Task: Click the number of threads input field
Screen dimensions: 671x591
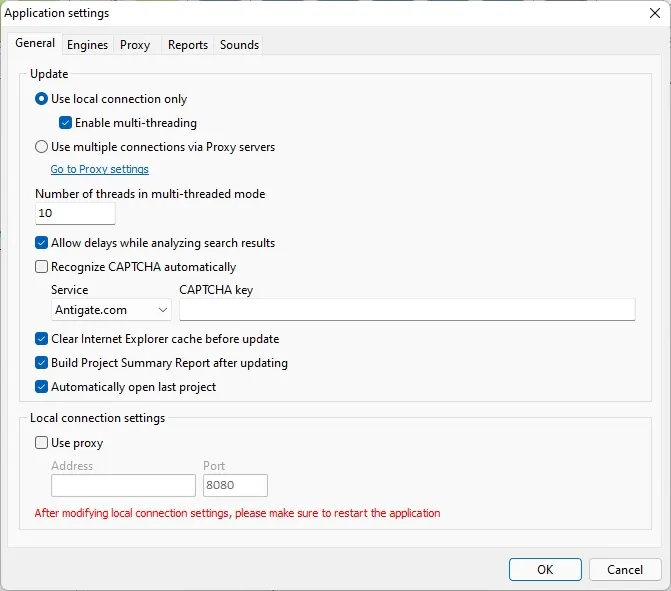Action: click(x=75, y=213)
